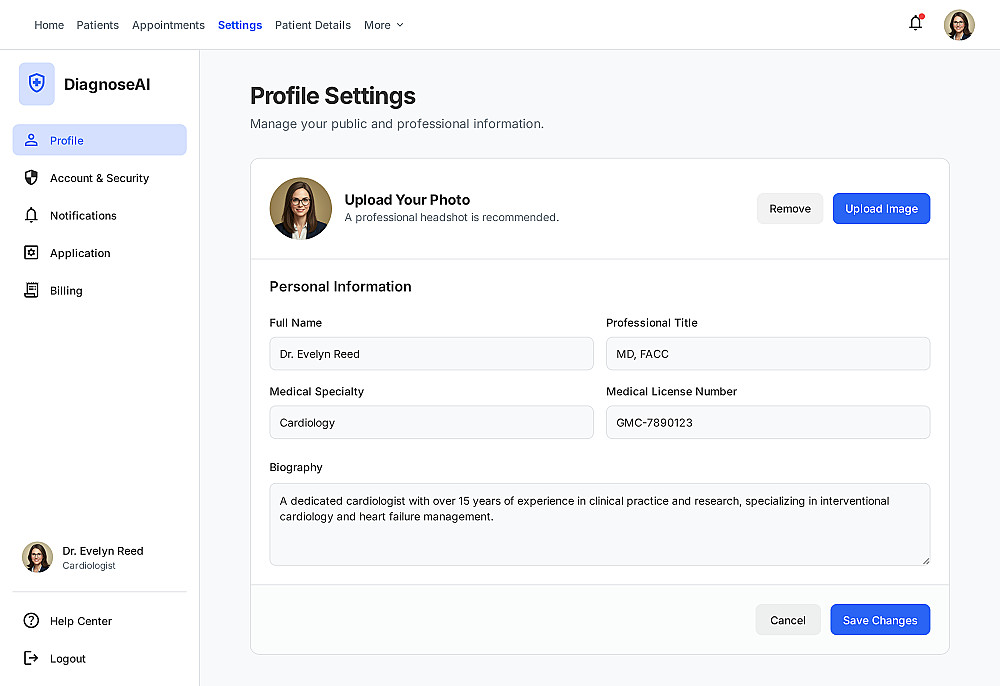Image resolution: width=1000 pixels, height=686 pixels.
Task: Cancel the profile edits
Action: coord(788,620)
